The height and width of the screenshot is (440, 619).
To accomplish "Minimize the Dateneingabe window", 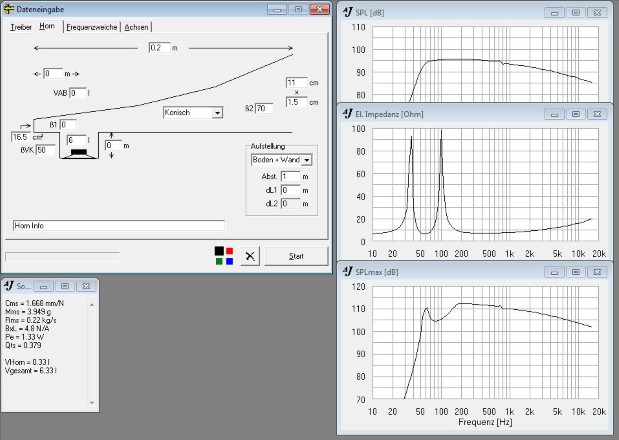I will pyautogui.click(x=277, y=9).
